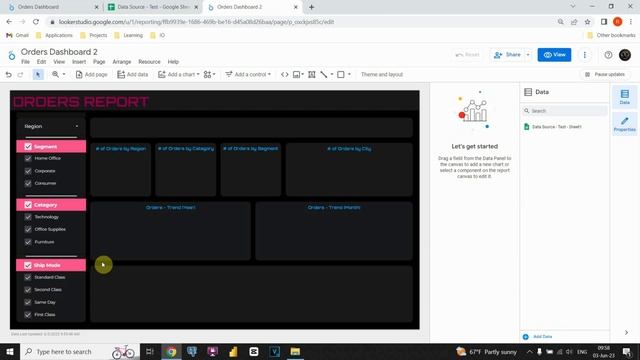Screen dimensions: 640x360
Task: Toggle the Home Office checkbox
Action: click(x=28, y=158)
